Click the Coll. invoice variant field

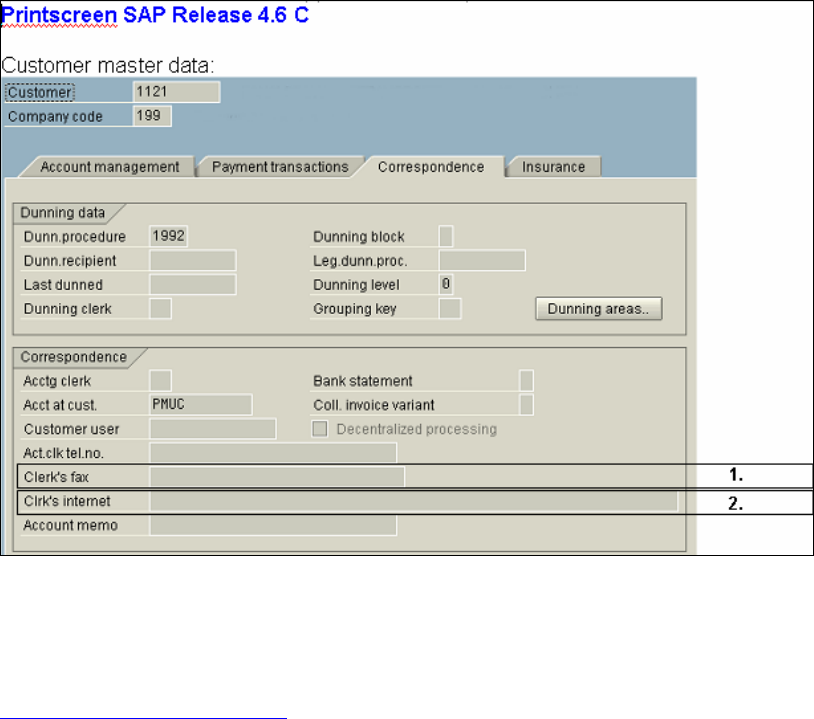(526, 404)
